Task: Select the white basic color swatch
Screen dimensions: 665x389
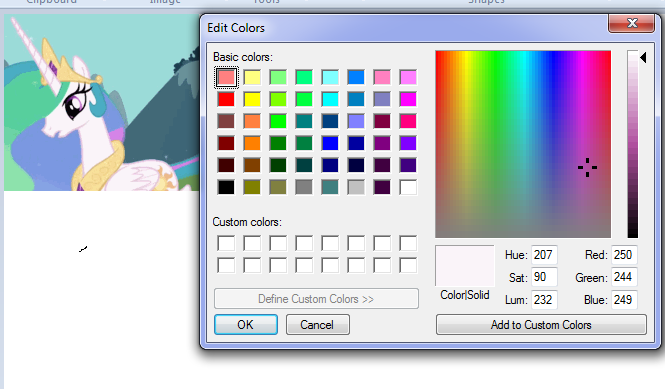Action: pyautogui.click(x=408, y=187)
